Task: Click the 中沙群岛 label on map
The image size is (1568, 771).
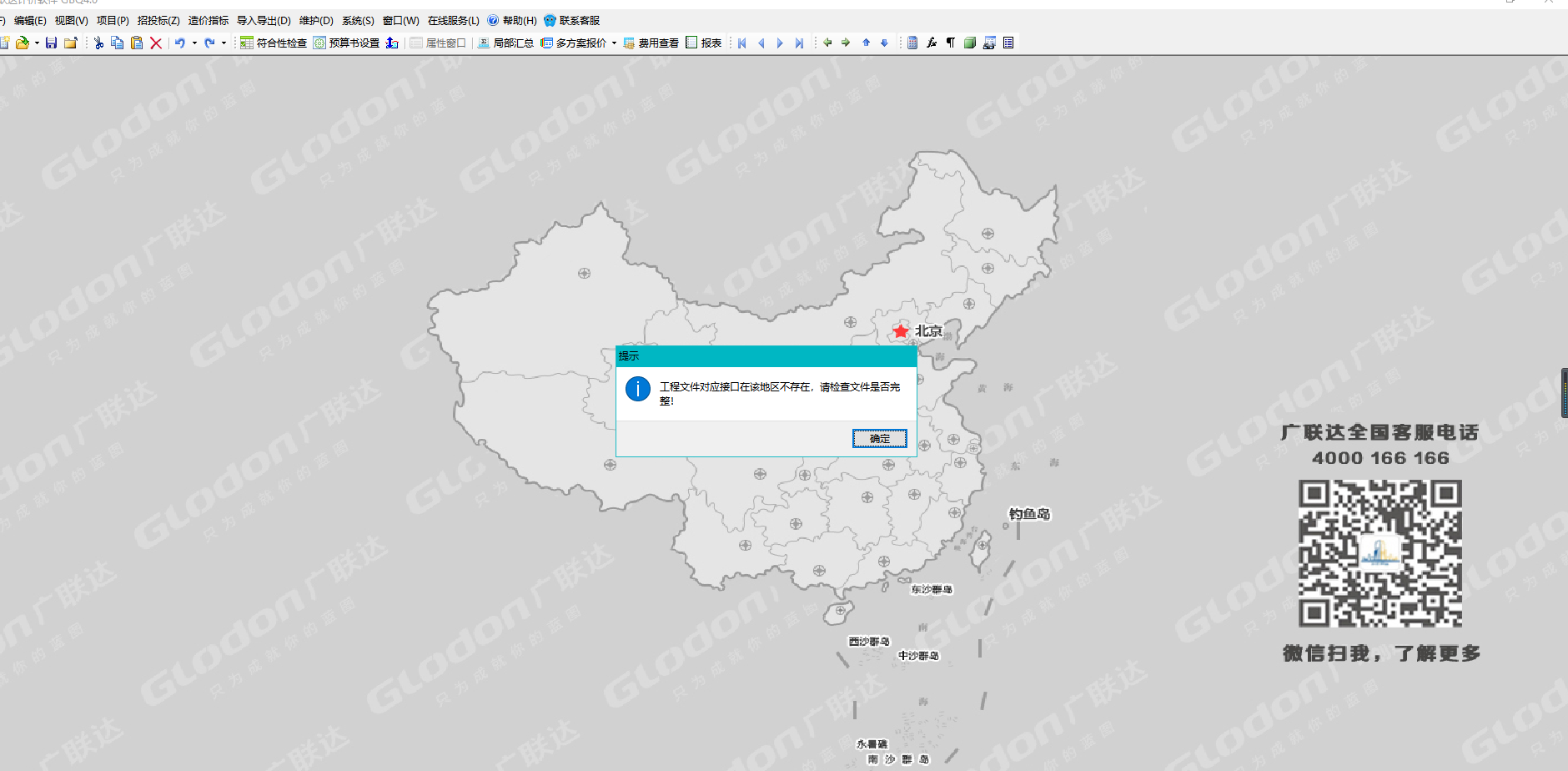Action: point(918,656)
